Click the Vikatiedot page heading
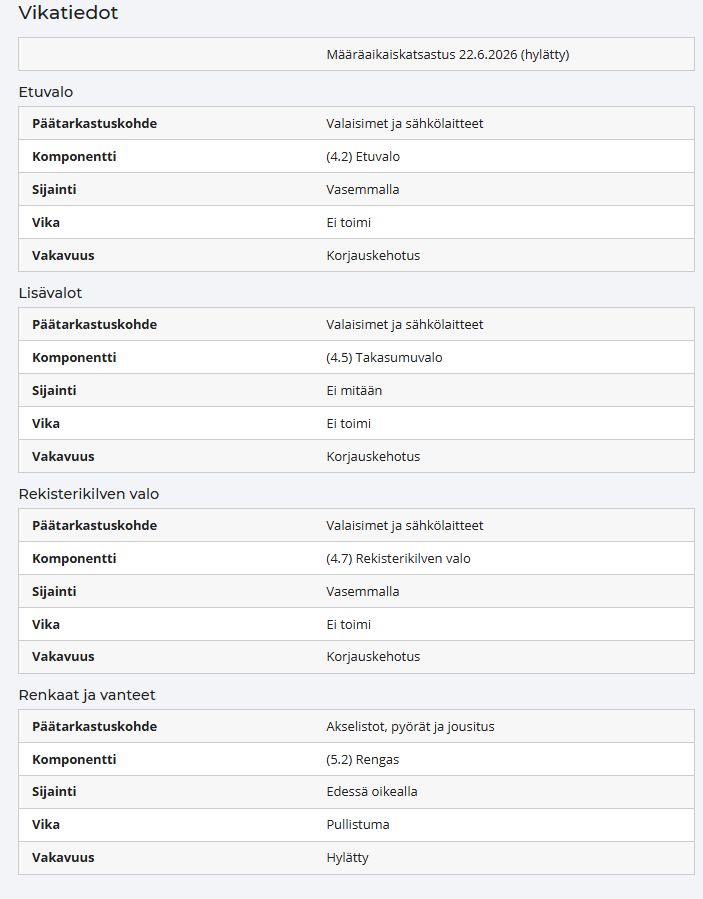 coord(68,13)
